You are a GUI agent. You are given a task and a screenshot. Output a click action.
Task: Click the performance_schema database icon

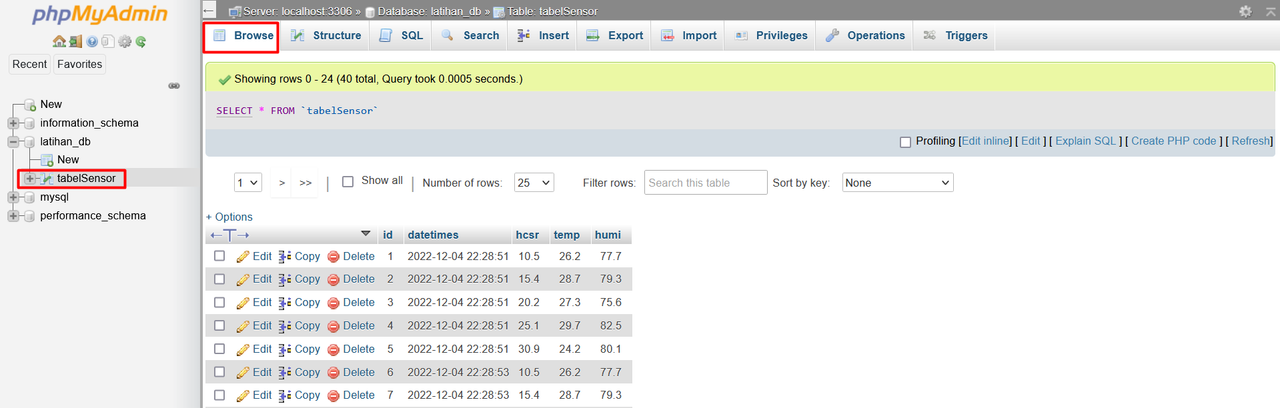pyautogui.click(x=29, y=216)
